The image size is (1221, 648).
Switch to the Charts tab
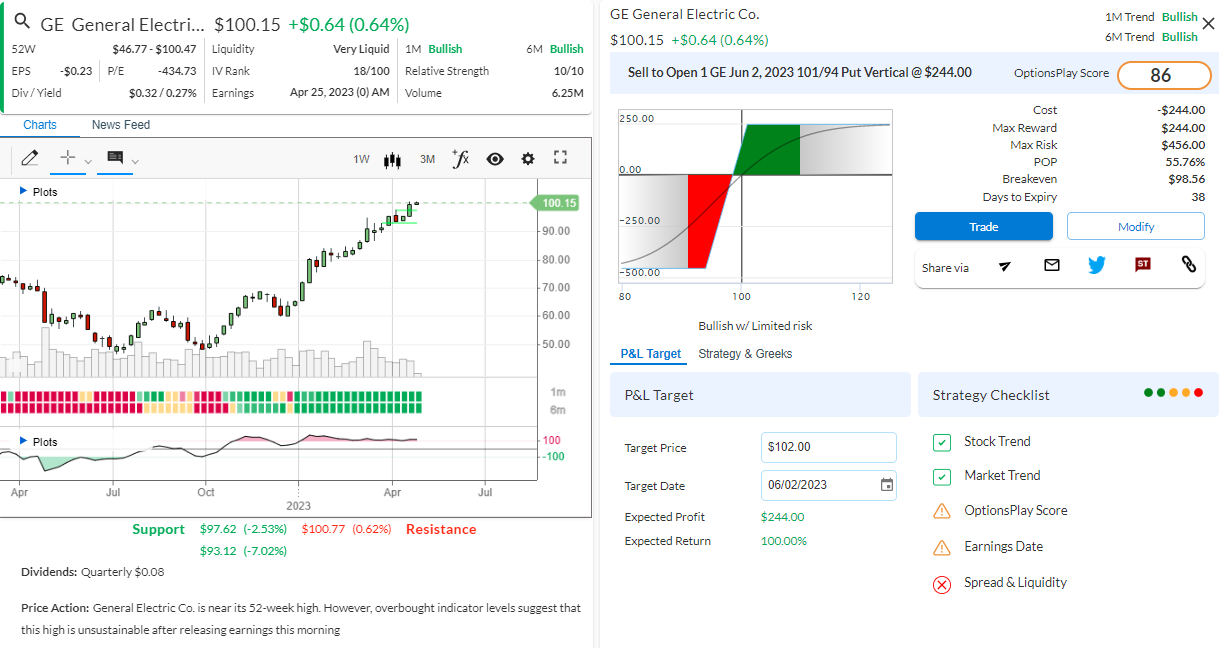pyautogui.click(x=40, y=125)
